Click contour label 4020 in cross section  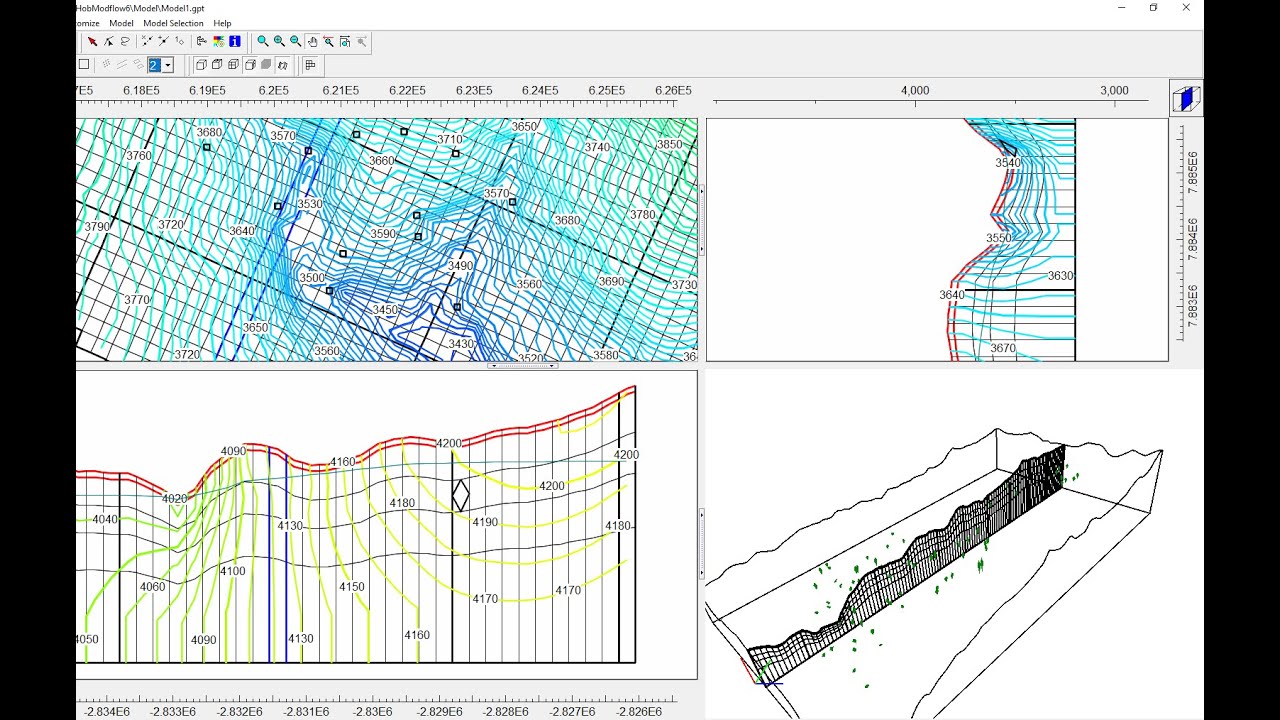174,498
